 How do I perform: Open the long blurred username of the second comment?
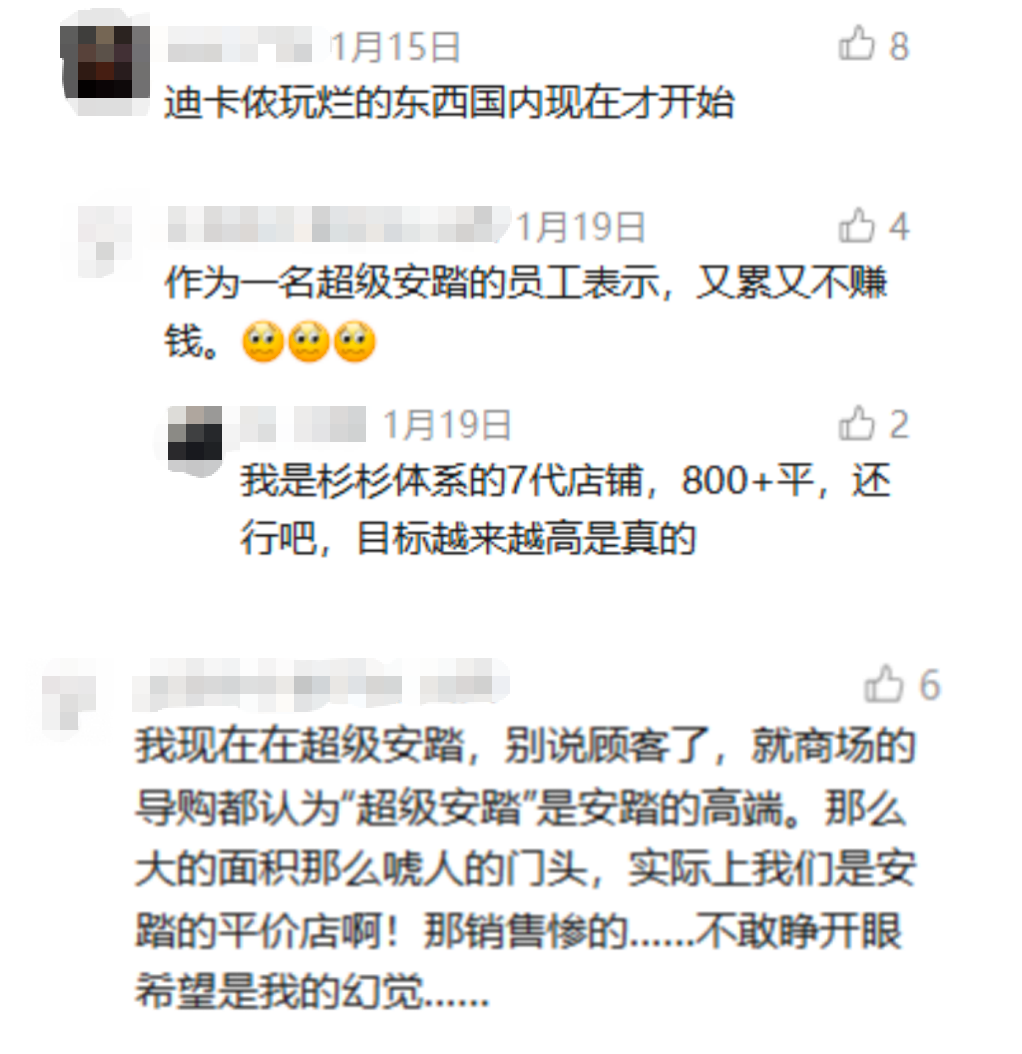(334, 225)
